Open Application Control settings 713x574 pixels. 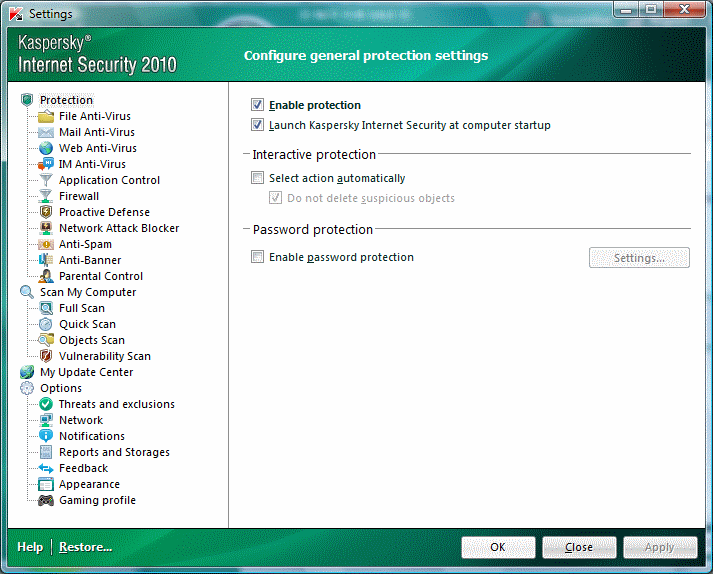click(x=110, y=180)
